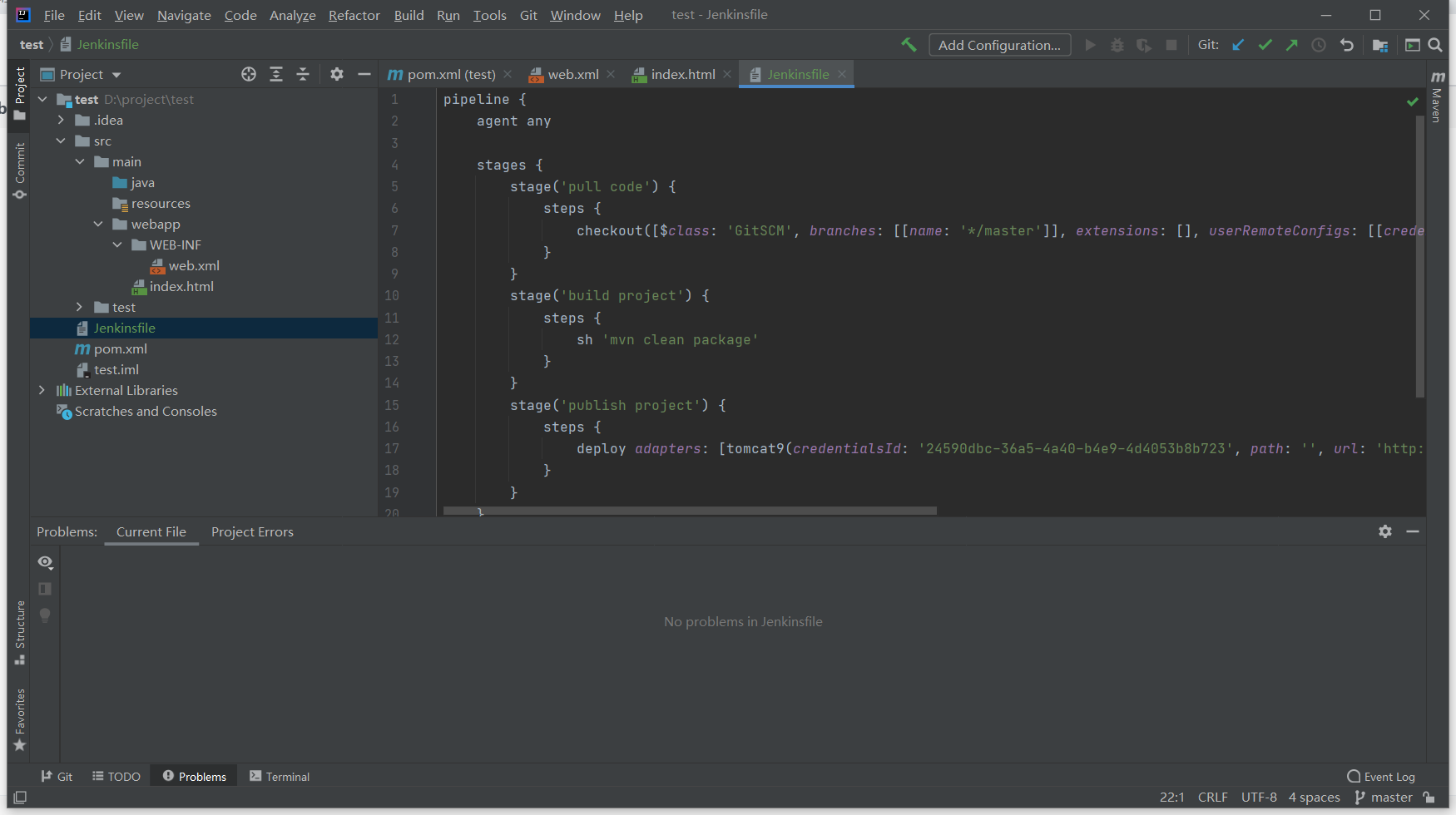Screen dimensions: 1456x815
Task: Expand External Libraries node
Action: (42, 390)
